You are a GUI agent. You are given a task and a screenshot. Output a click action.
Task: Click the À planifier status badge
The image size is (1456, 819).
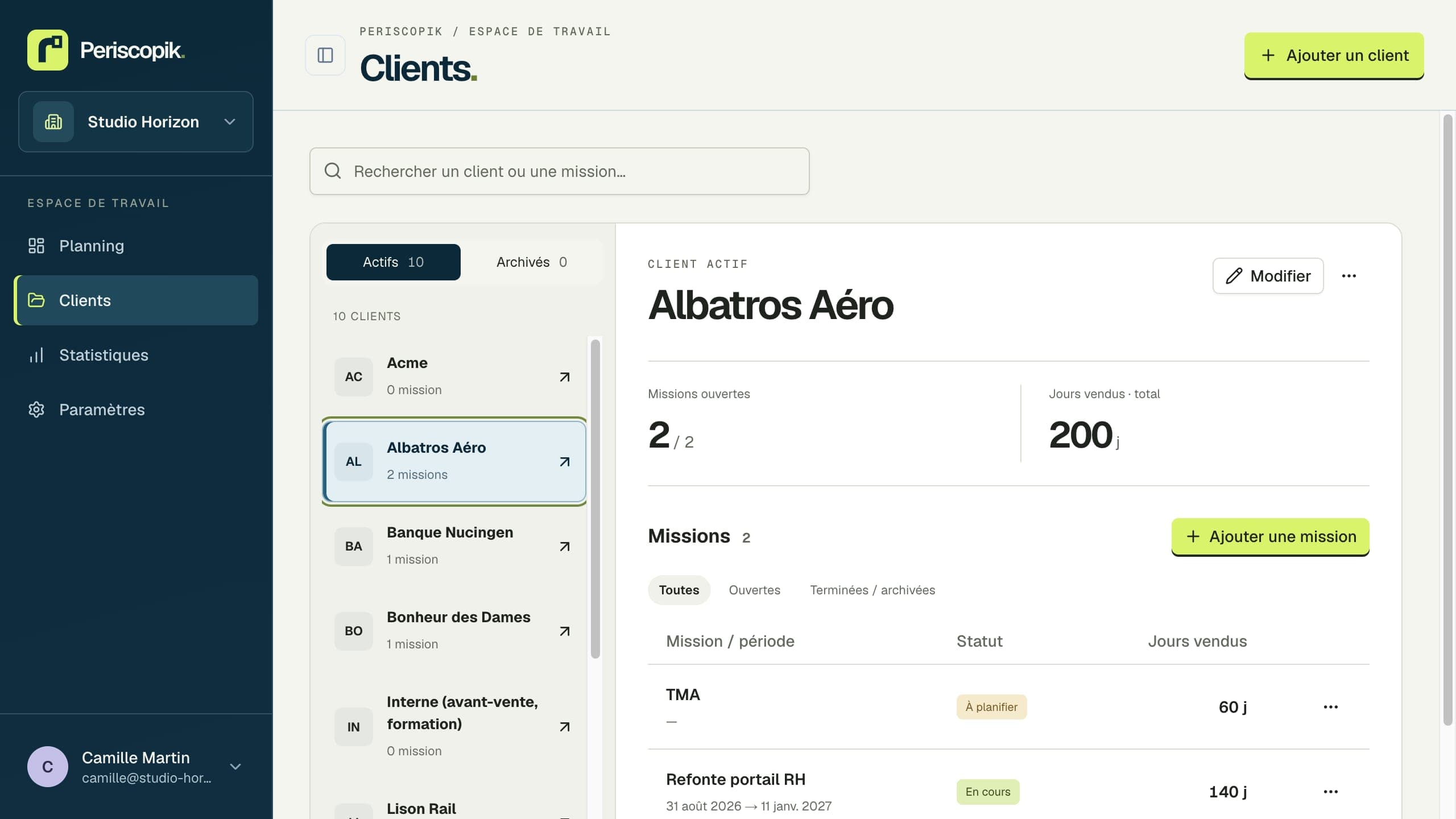pos(991,707)
